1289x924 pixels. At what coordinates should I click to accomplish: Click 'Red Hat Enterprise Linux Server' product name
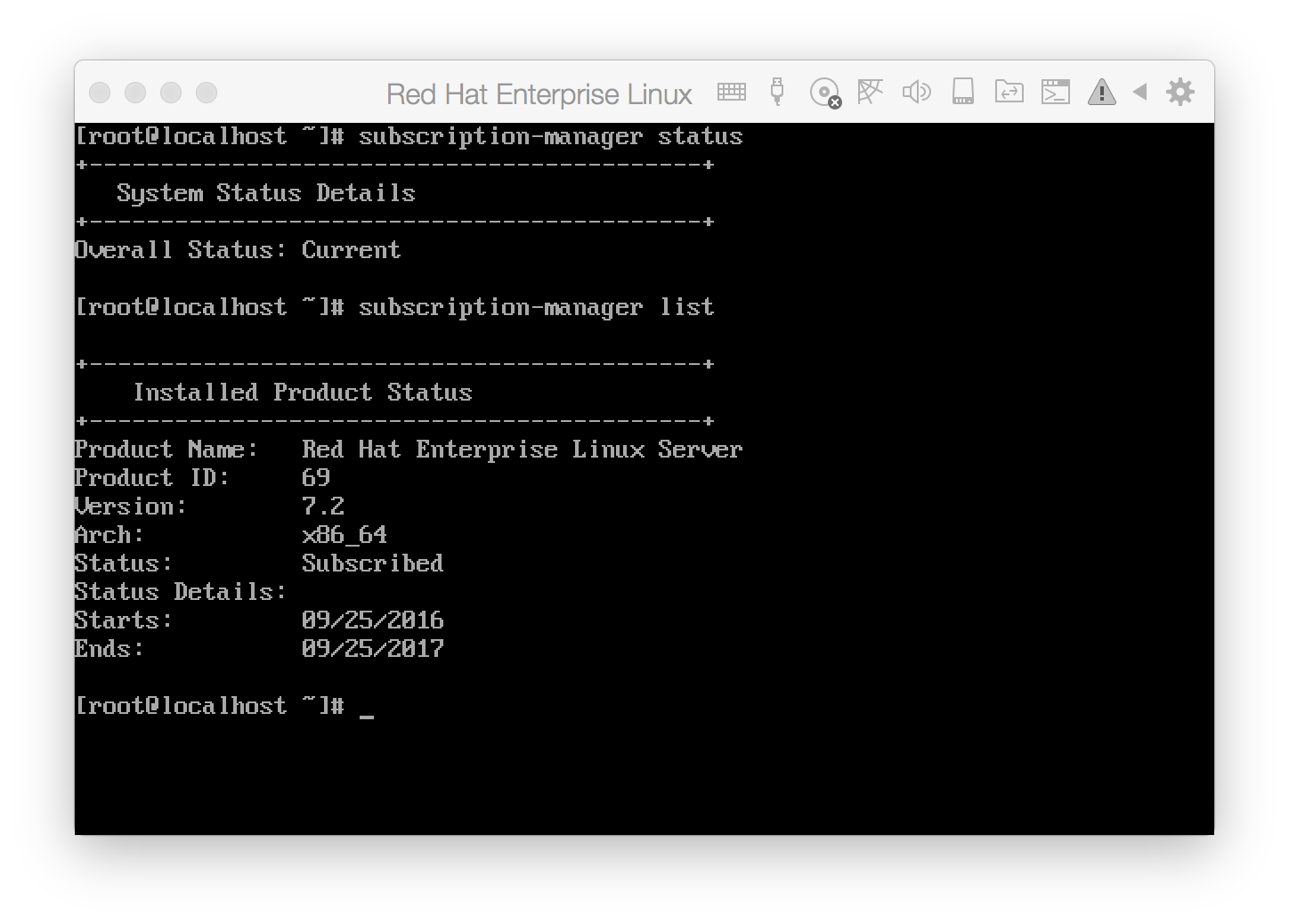click(523, 450)
